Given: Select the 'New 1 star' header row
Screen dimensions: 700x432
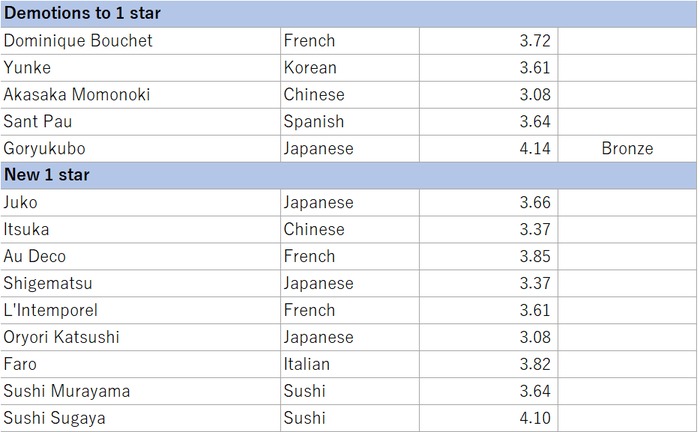Looking at the screenshot, I should (x=348, y=175).
